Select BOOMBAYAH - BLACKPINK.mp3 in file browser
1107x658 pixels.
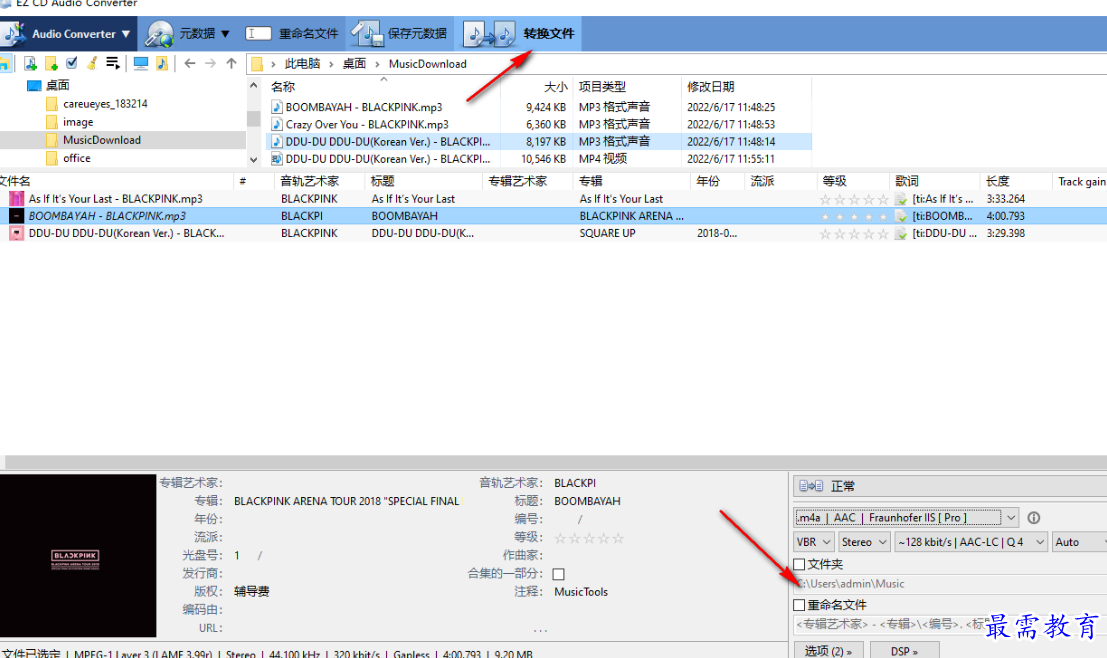364,107
